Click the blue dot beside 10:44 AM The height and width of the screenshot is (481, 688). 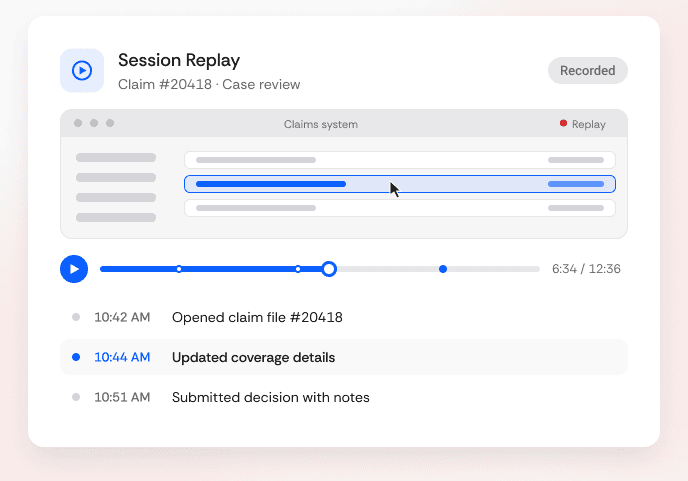[x=76, y=357]
